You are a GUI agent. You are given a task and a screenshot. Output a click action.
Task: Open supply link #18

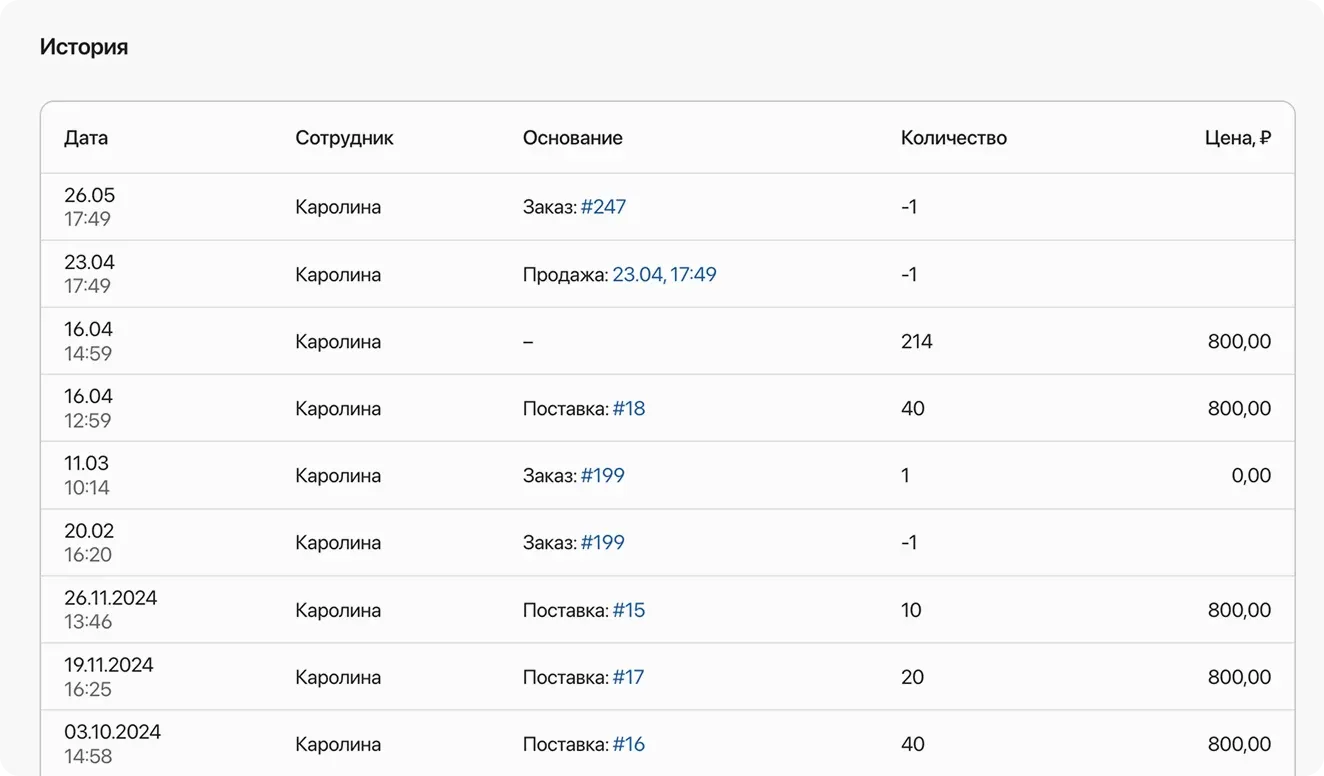[x=630, y=408]
